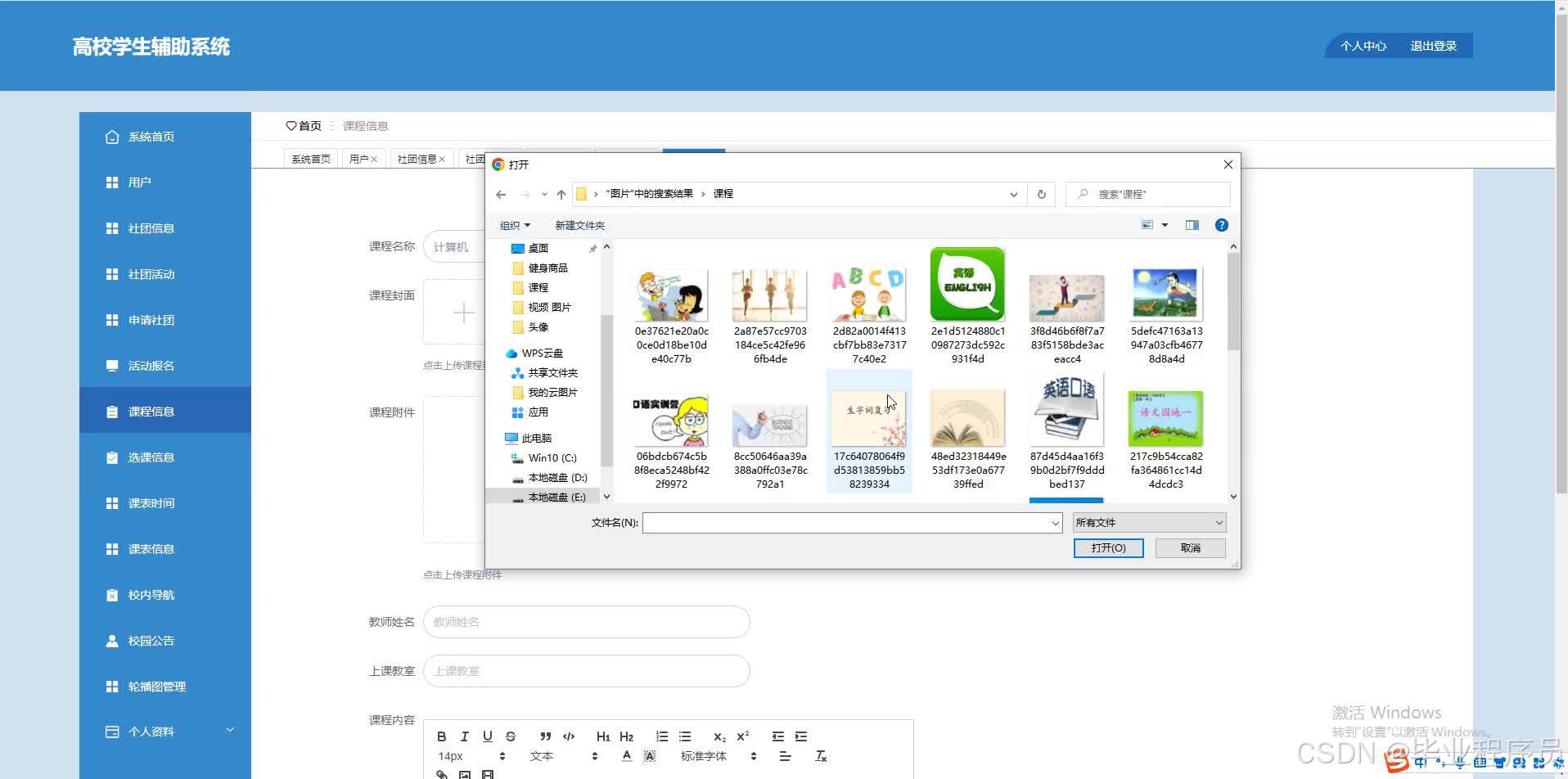Insert blockquote in the editor

coord(546,736)
